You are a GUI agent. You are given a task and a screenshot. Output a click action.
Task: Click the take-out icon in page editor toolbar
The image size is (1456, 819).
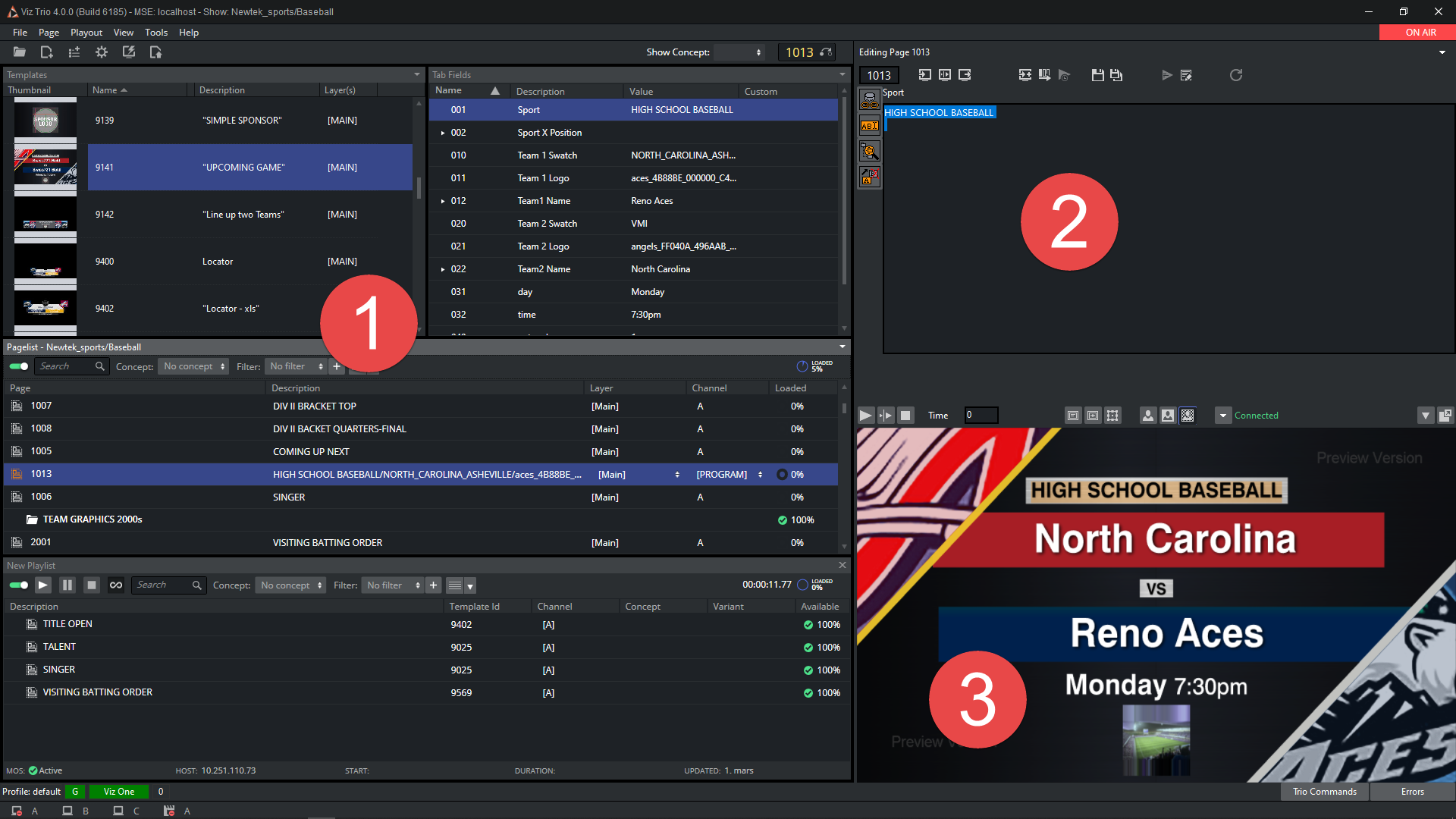[x=965, y=75]
